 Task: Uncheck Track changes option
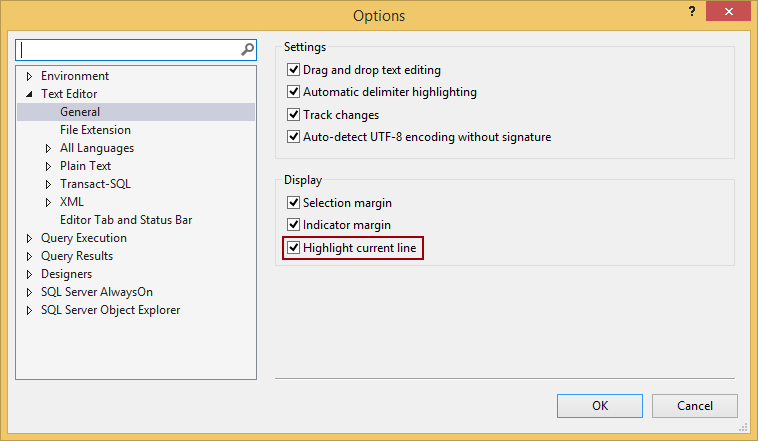[294, 115]
